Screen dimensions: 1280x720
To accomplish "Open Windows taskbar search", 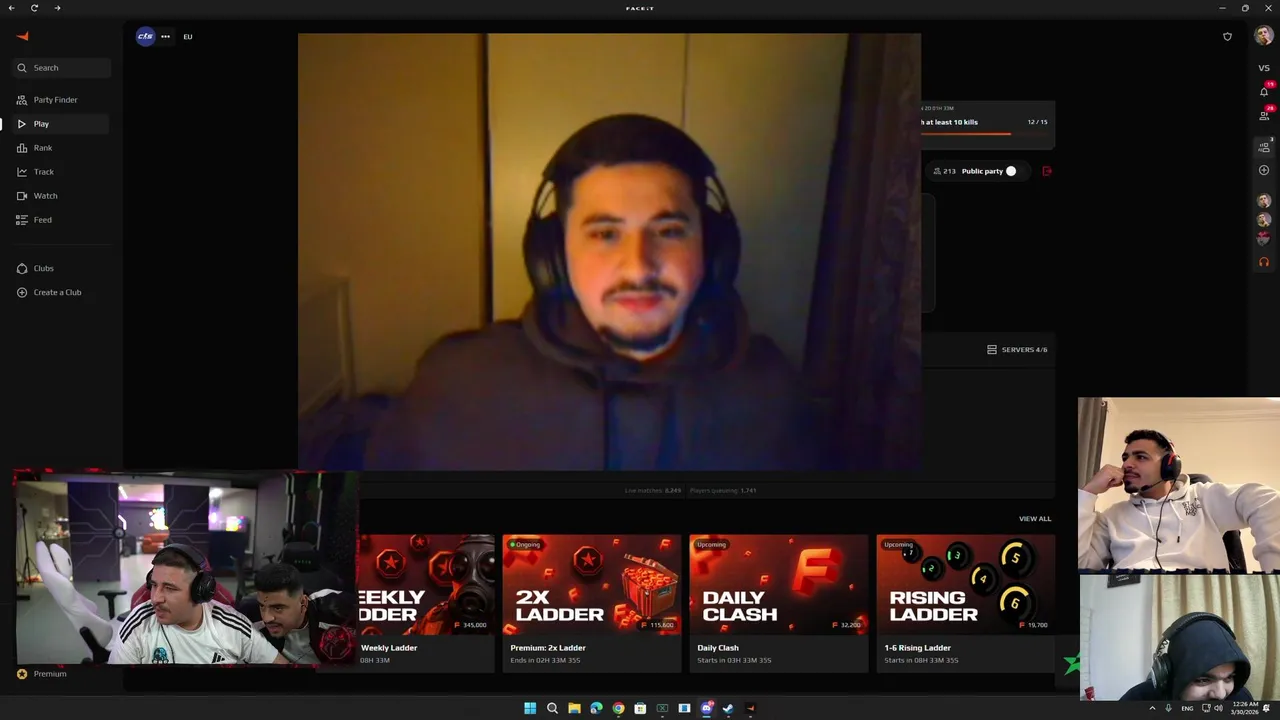I will (x=552, y=708).
